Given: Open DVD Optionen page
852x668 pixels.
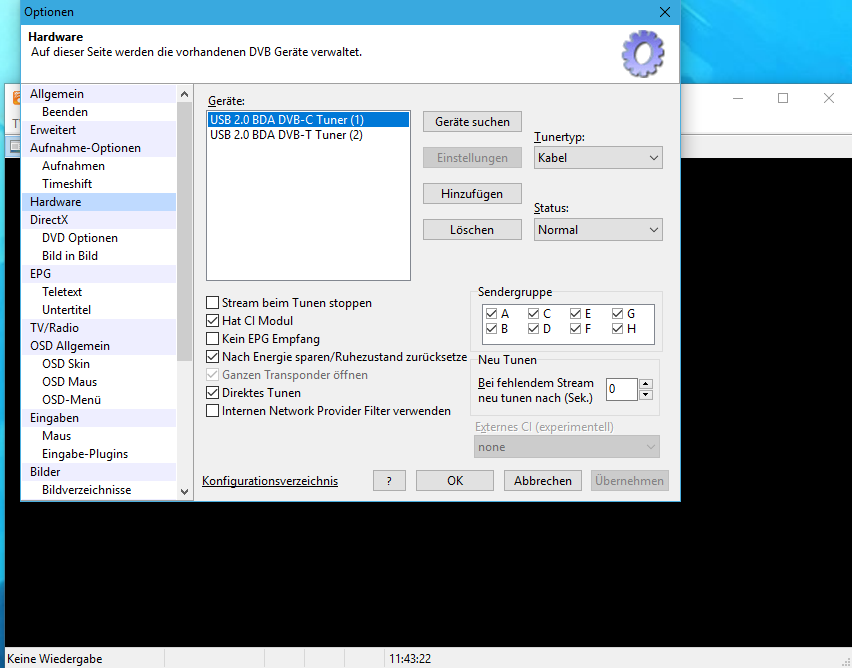Looking at the screenshot, I should (x=99, y=238).
